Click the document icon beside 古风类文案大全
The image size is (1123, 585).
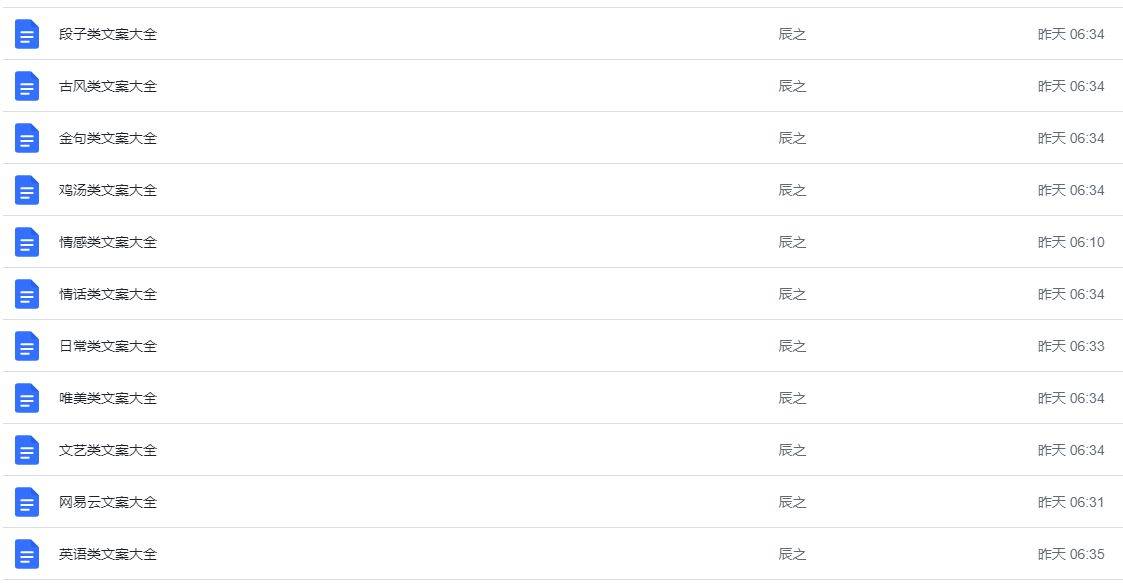tap(27, 86)
